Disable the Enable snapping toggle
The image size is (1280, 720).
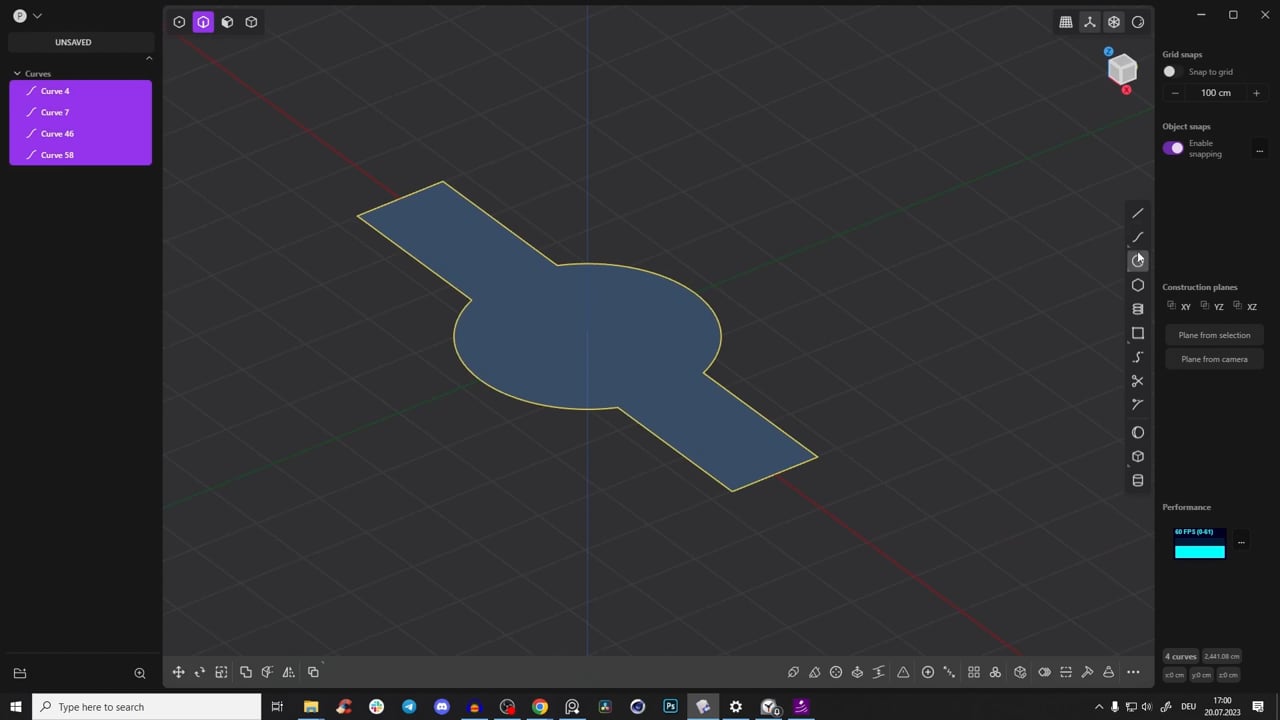(1173, 148)
